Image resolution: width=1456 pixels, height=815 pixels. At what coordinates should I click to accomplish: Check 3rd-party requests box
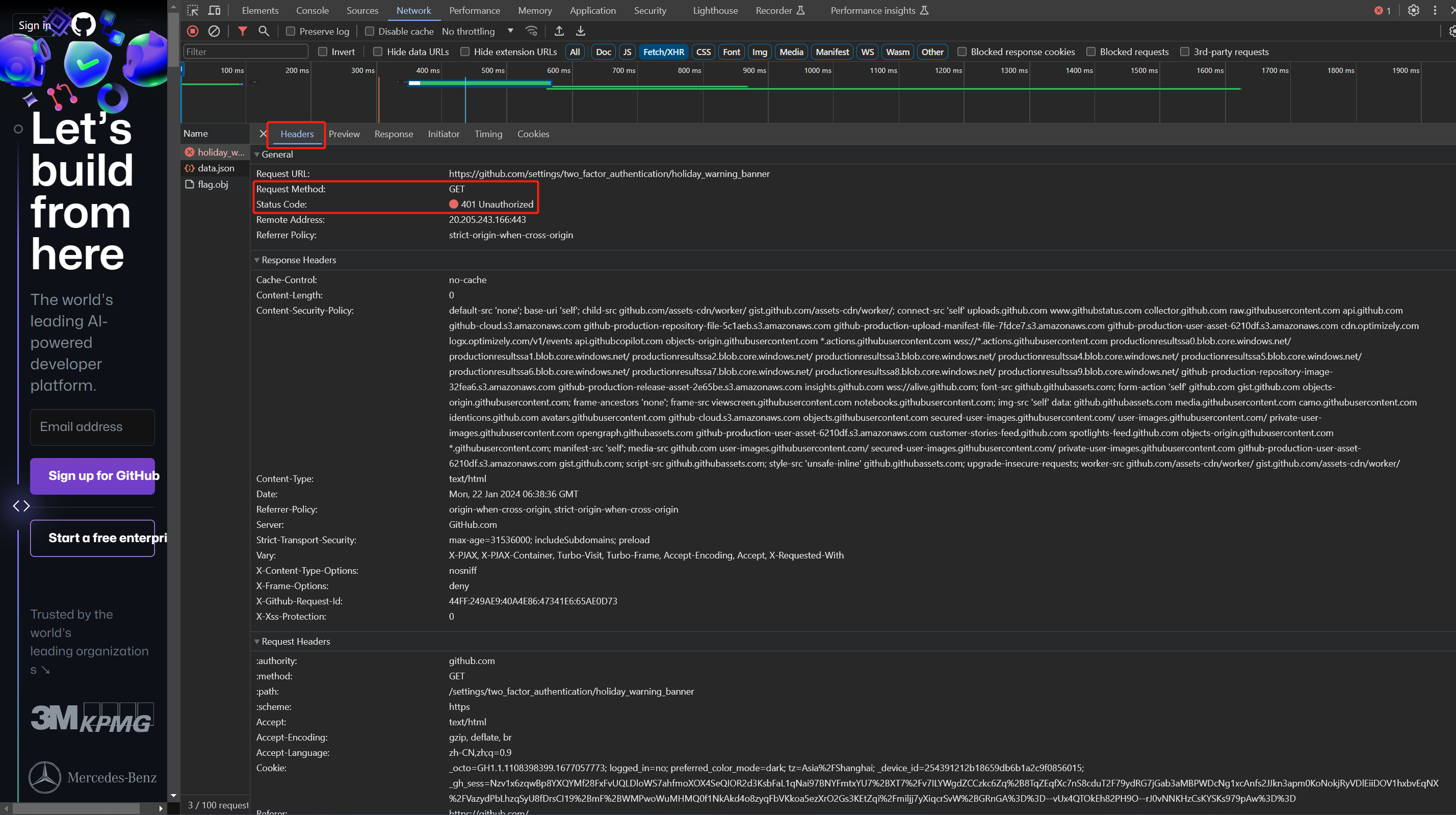pyautogui.click(x=1185, y=52)
